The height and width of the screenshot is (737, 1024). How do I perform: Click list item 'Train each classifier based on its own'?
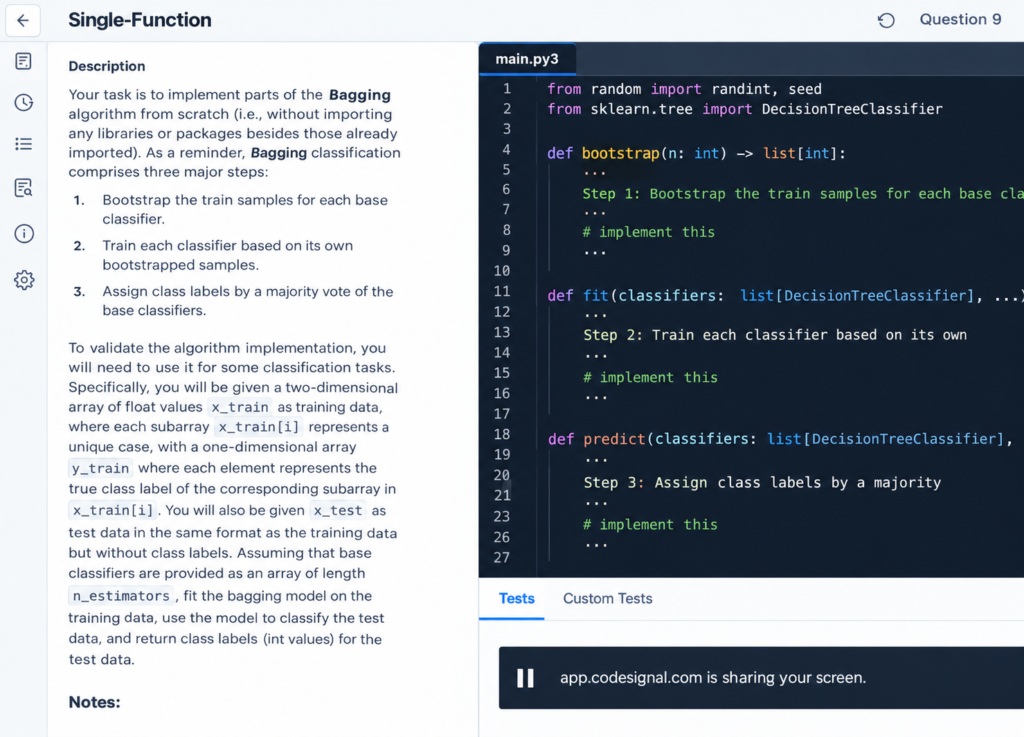click(x=227, y=255)
